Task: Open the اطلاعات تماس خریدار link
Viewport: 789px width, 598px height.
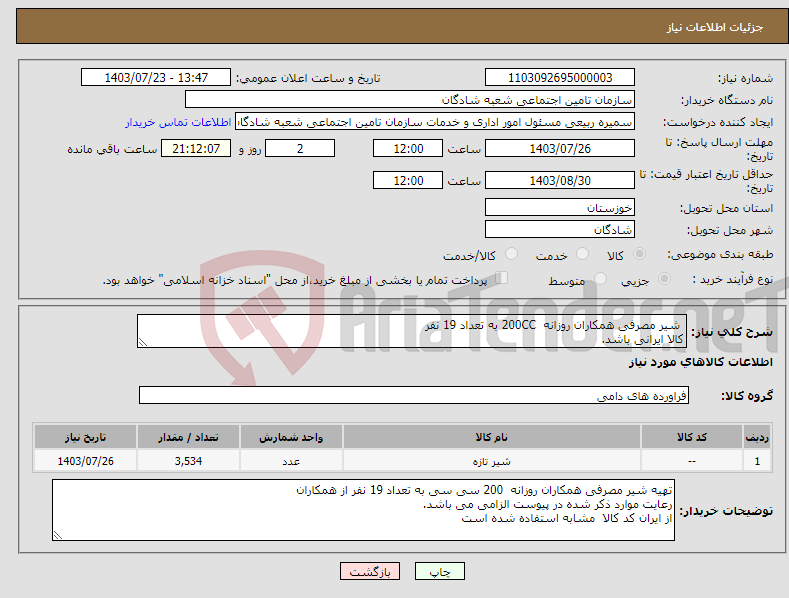Action: [x=178, y=122]
